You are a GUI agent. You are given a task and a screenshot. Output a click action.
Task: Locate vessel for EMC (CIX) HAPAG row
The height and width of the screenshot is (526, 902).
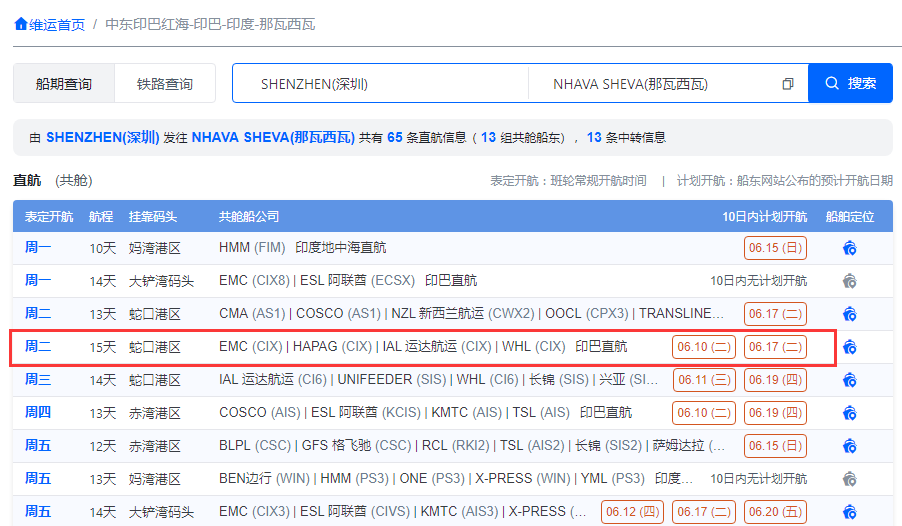pos(850,347)
